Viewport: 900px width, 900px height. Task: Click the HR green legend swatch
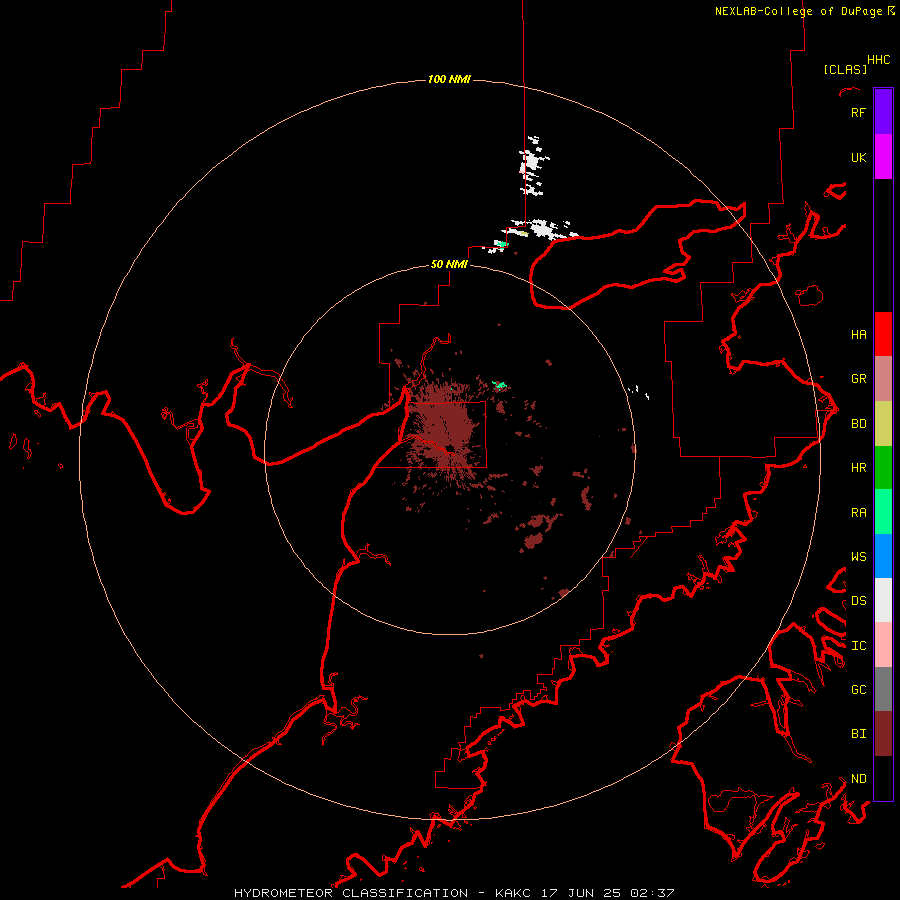pos(883,468)
